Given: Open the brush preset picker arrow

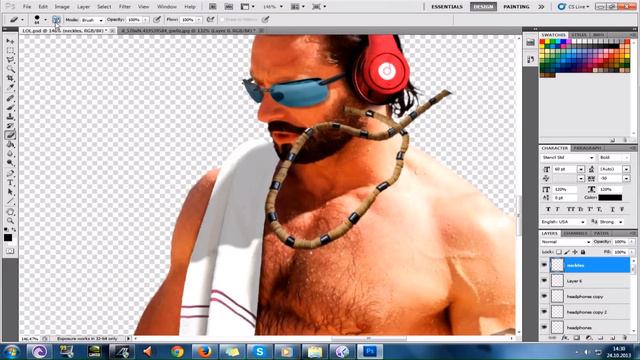Looking at the screenshot, I should 45,20.
